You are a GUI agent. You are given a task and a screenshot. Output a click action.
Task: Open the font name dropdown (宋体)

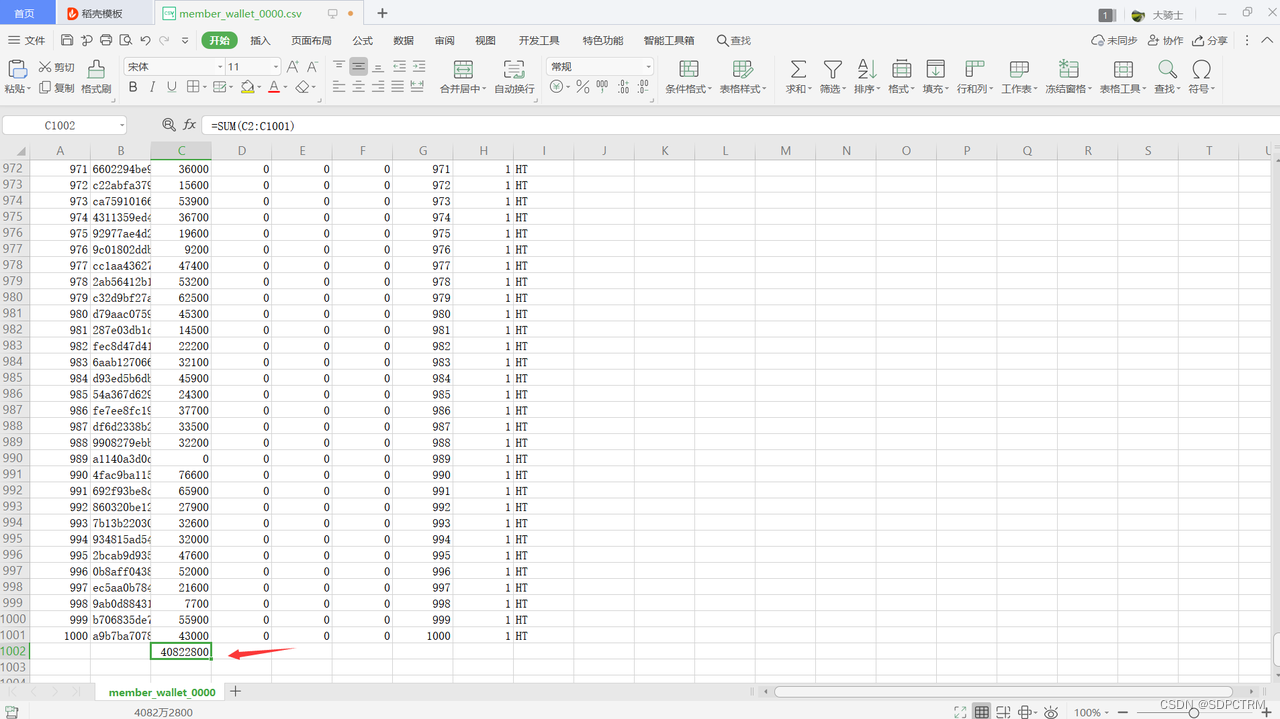[220, 66]
